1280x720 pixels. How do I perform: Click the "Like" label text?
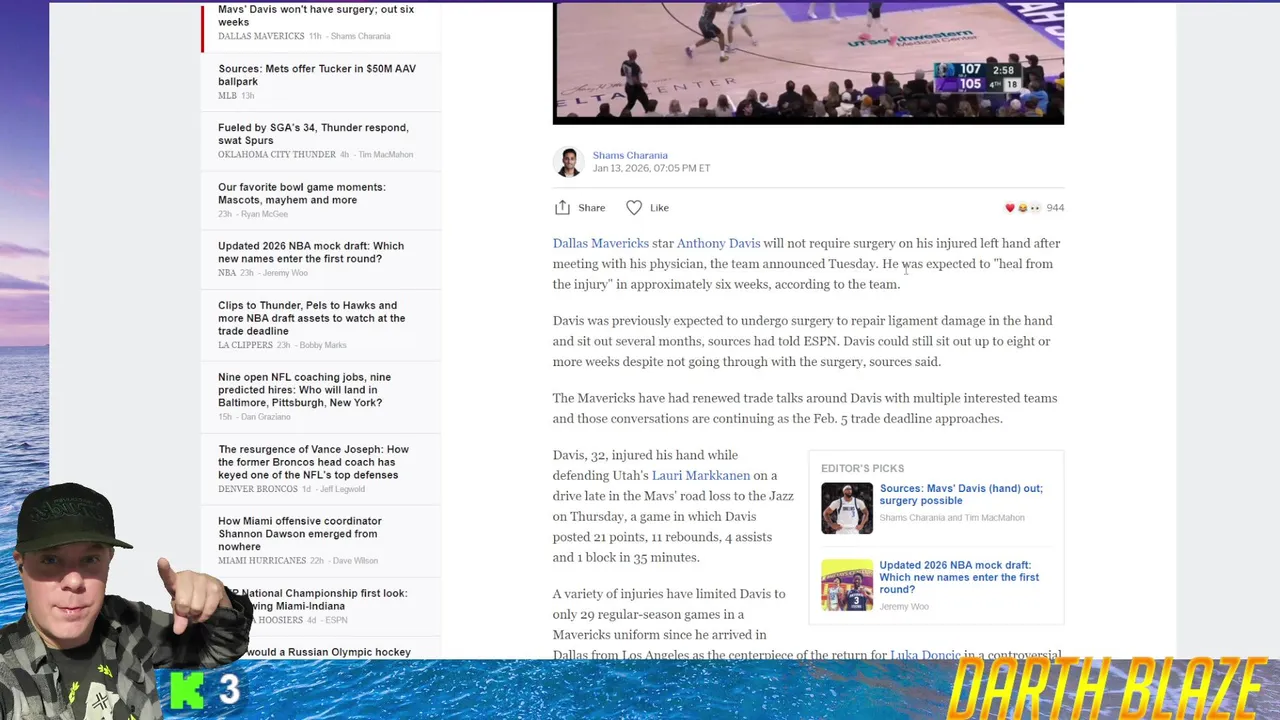659,208
